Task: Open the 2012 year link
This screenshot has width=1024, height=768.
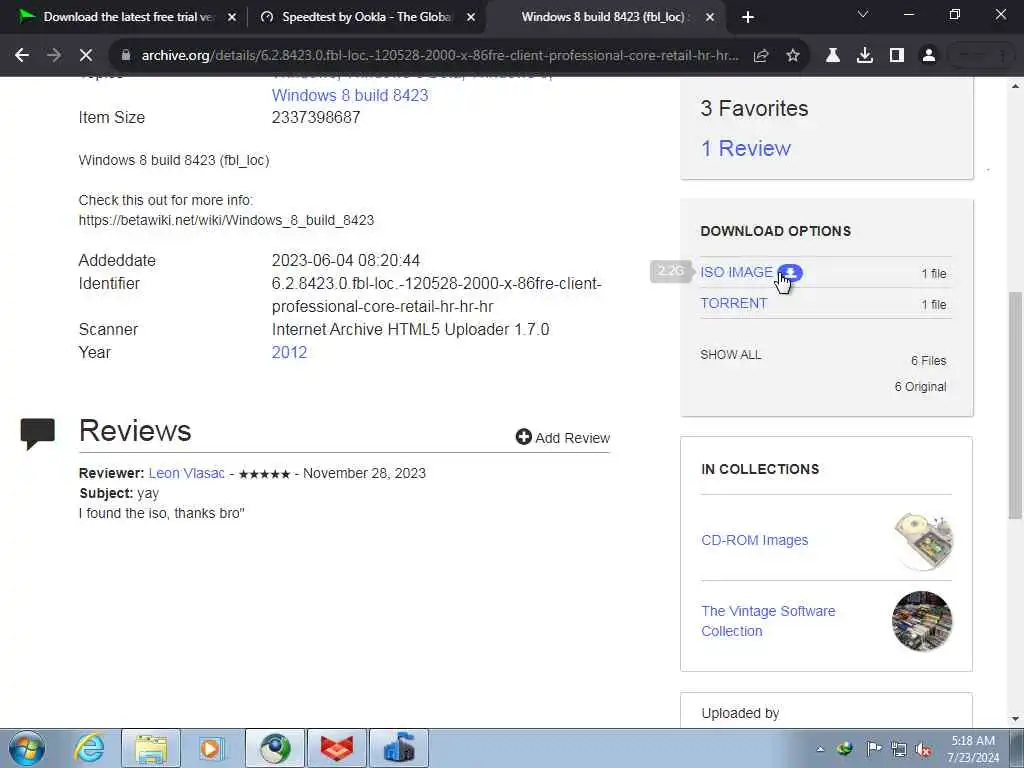Action: point(289,353)
